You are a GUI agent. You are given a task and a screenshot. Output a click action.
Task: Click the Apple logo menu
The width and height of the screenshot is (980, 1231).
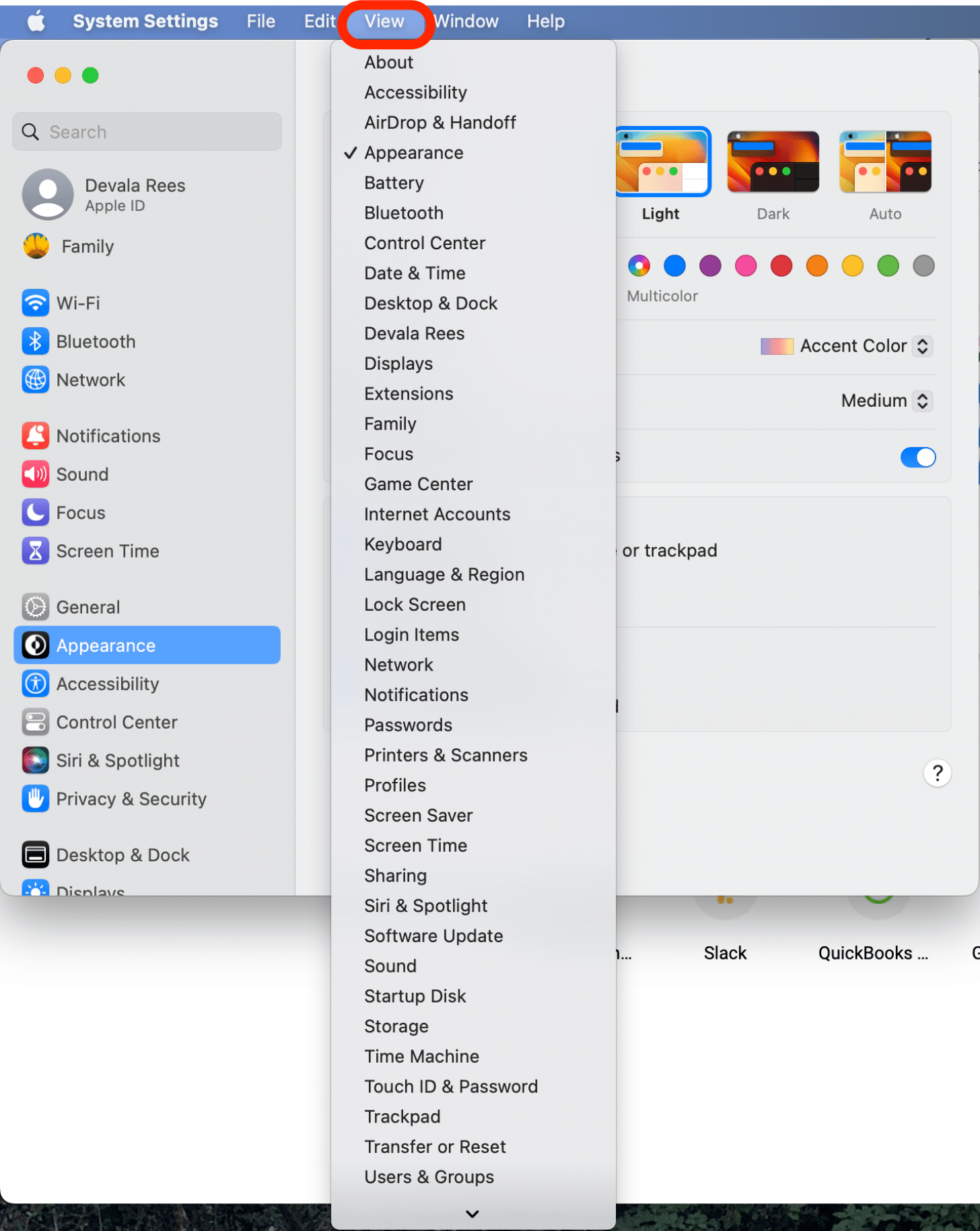click(x=36, y=22)
